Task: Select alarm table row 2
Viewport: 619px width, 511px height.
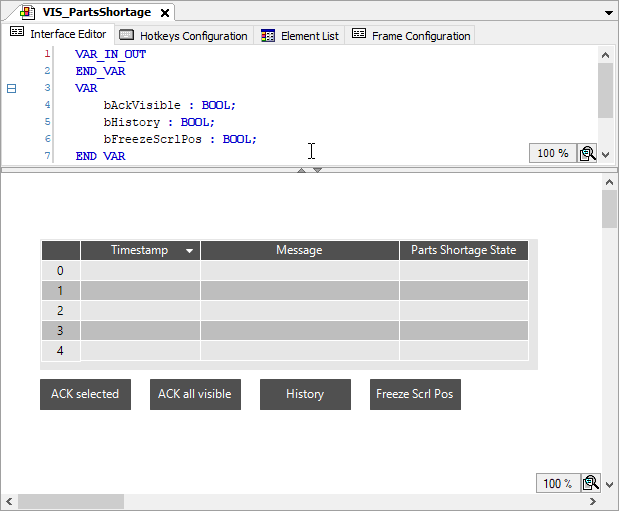Action: click(285, 311)
